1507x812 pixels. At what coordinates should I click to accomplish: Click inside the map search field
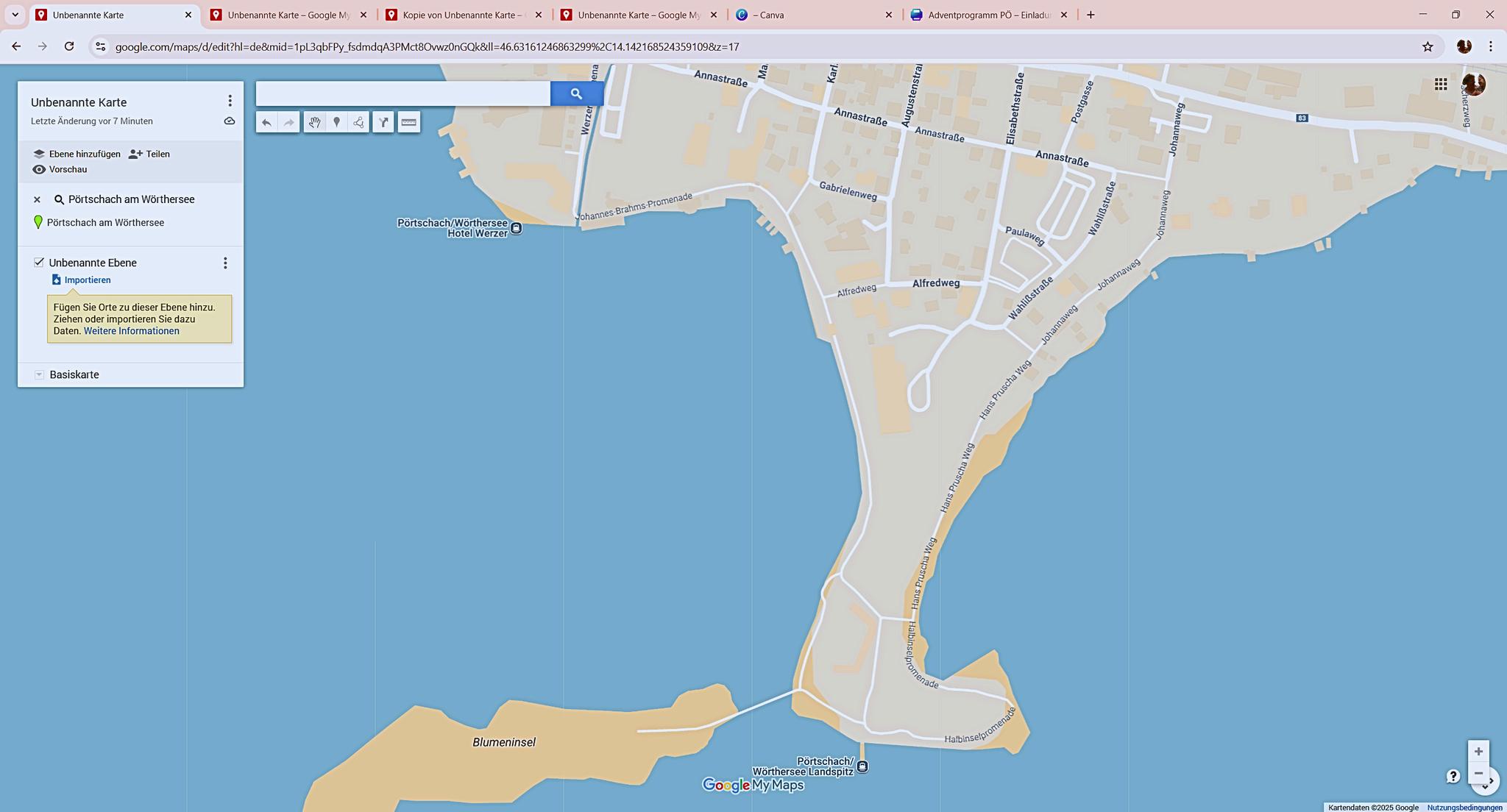click(403, 93)
